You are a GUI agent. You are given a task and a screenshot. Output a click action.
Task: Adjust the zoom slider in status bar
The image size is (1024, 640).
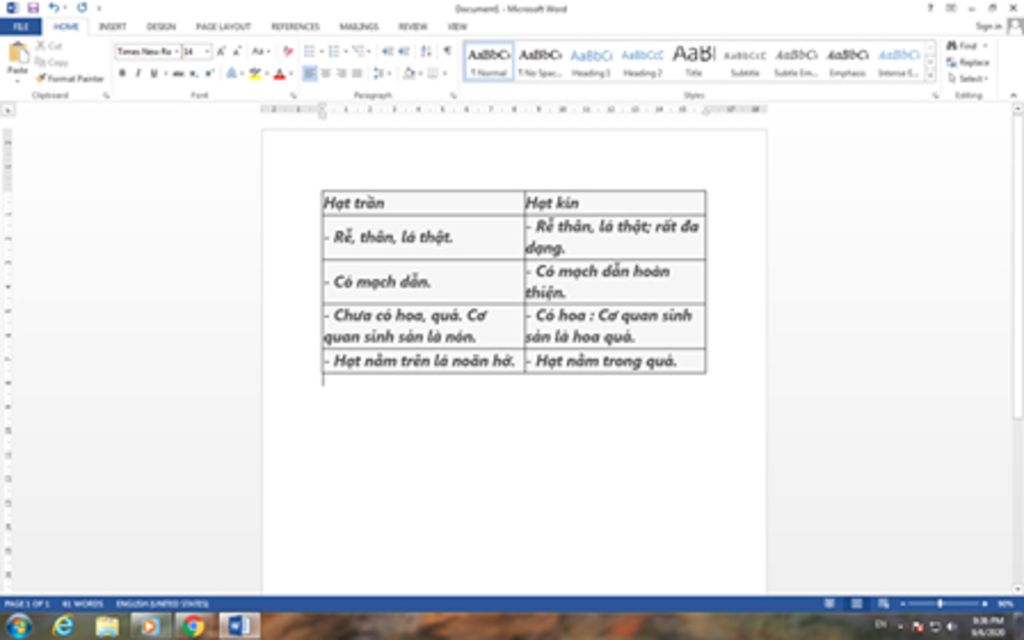[x=939, y=604]
